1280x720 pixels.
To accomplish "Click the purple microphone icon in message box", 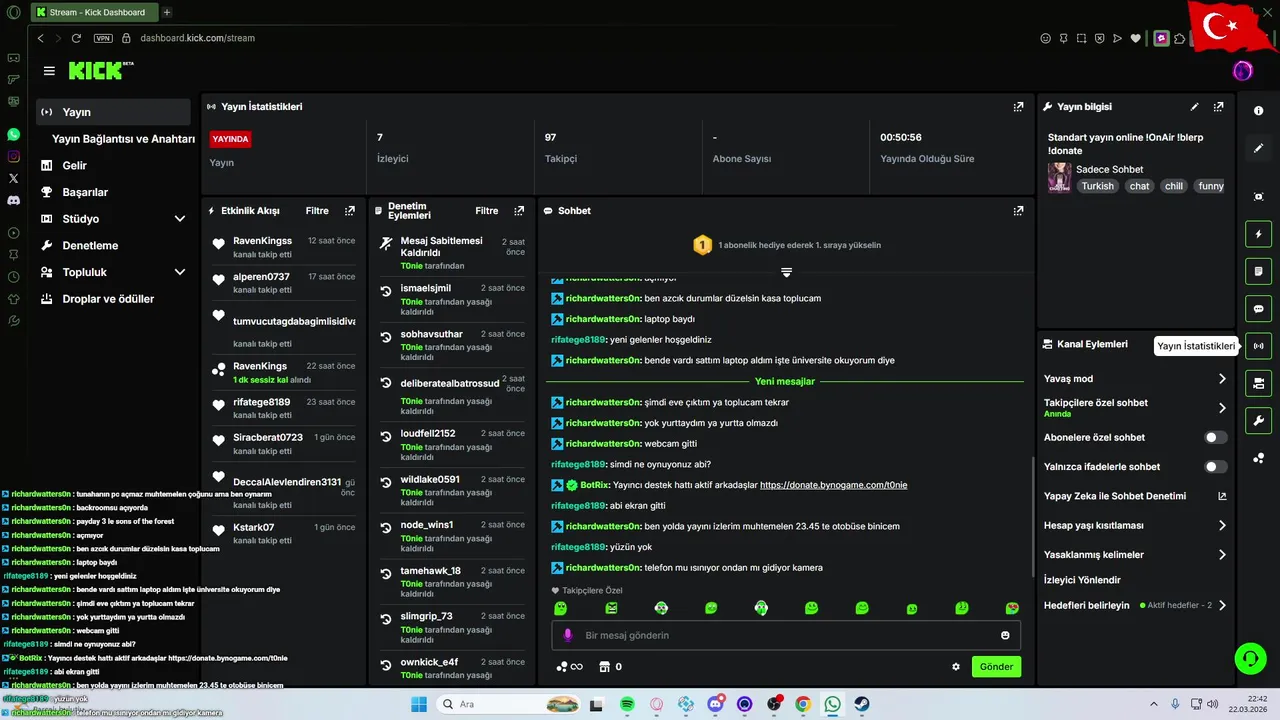I will [568, 635].
